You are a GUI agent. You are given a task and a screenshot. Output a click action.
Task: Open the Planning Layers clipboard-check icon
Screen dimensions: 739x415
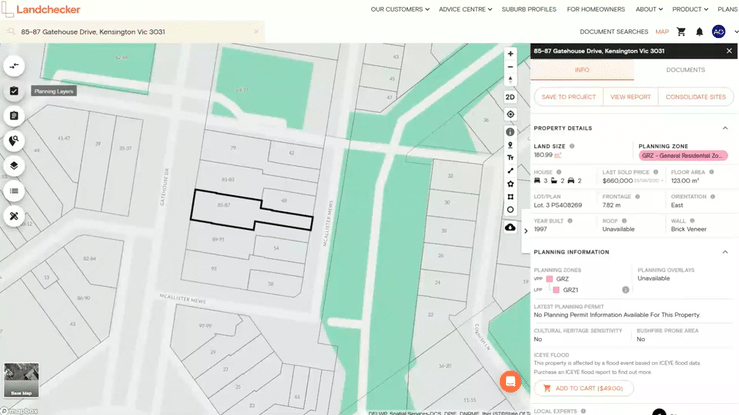click(14, 91)
